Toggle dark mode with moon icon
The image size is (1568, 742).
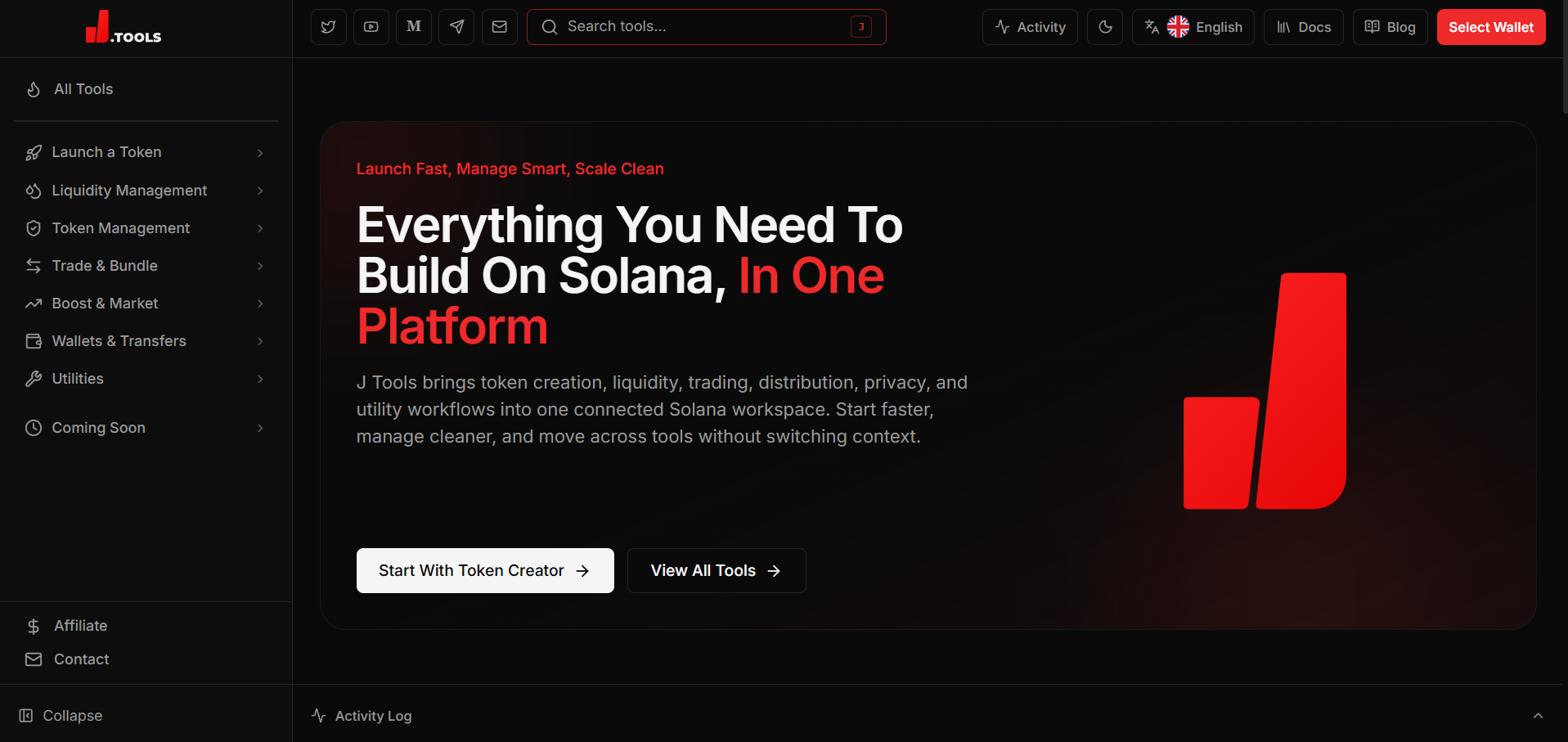(1105, 27)
